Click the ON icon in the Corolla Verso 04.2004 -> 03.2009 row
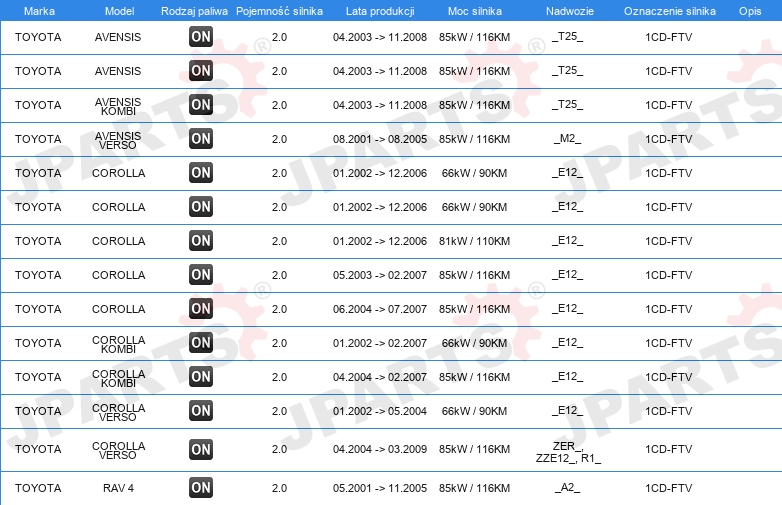The height and width of the screenshot is (505, 782). coord(201,449)
